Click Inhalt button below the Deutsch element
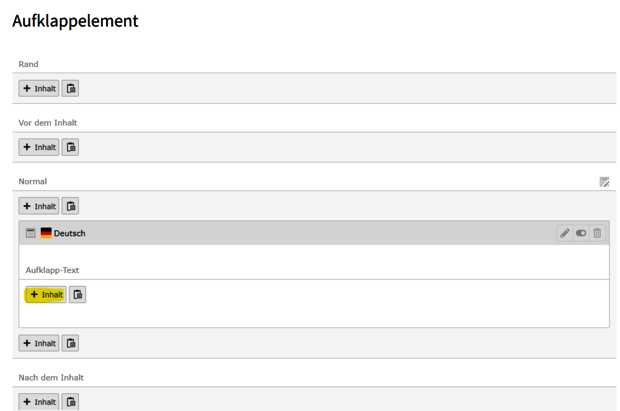Image resolution: width=620 pixels, height=411 pixels. click(x=40, y=344)
